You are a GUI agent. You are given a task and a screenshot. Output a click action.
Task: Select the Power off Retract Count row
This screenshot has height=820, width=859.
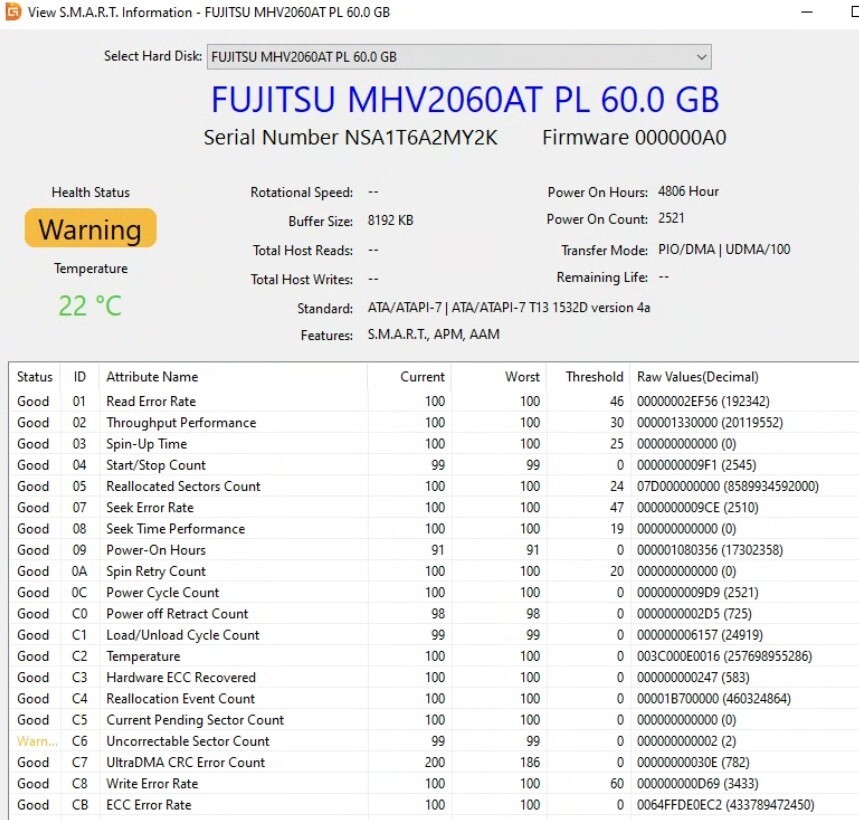click(434, 613)
